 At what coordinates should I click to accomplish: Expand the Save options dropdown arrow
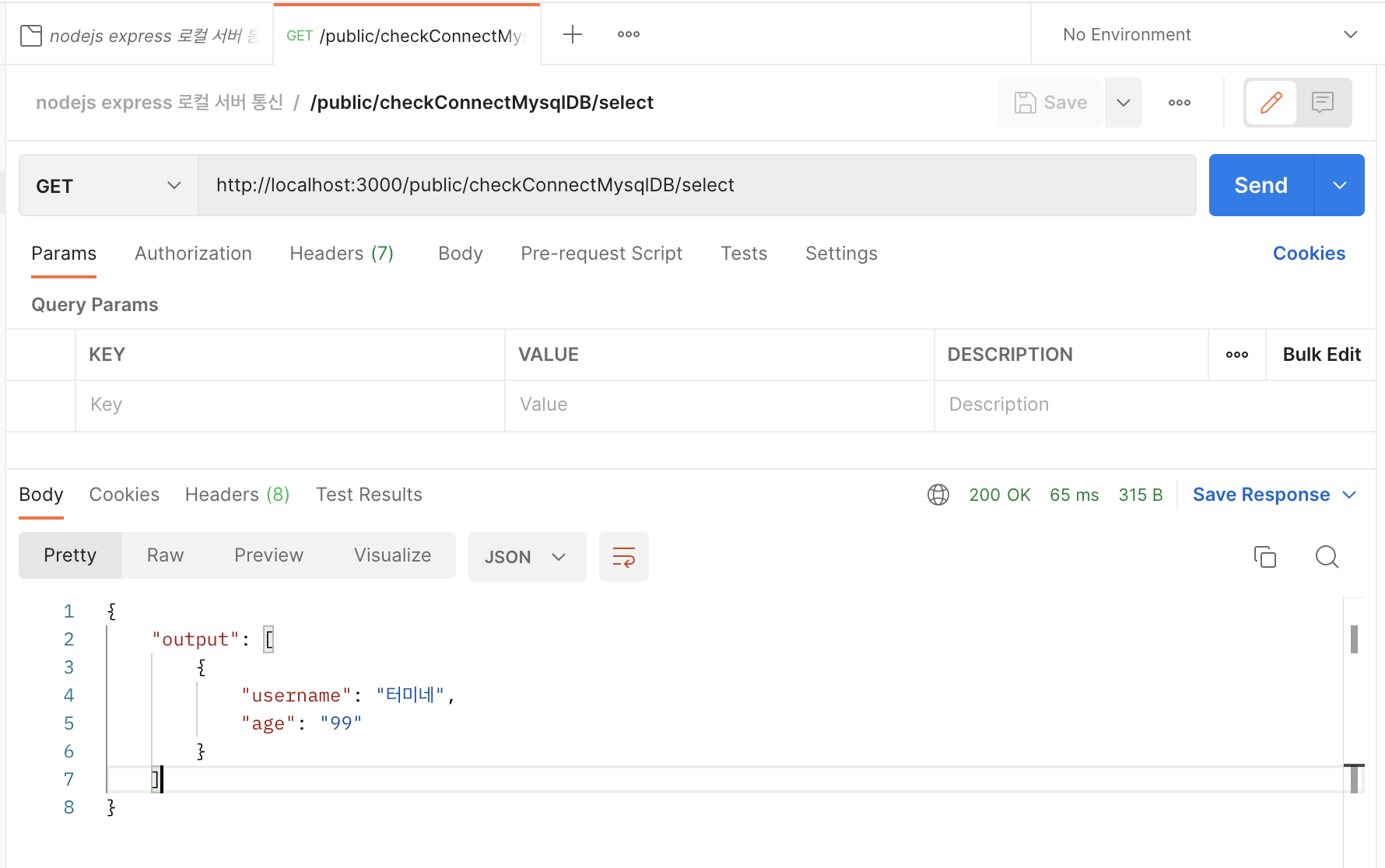[1124, 103]
